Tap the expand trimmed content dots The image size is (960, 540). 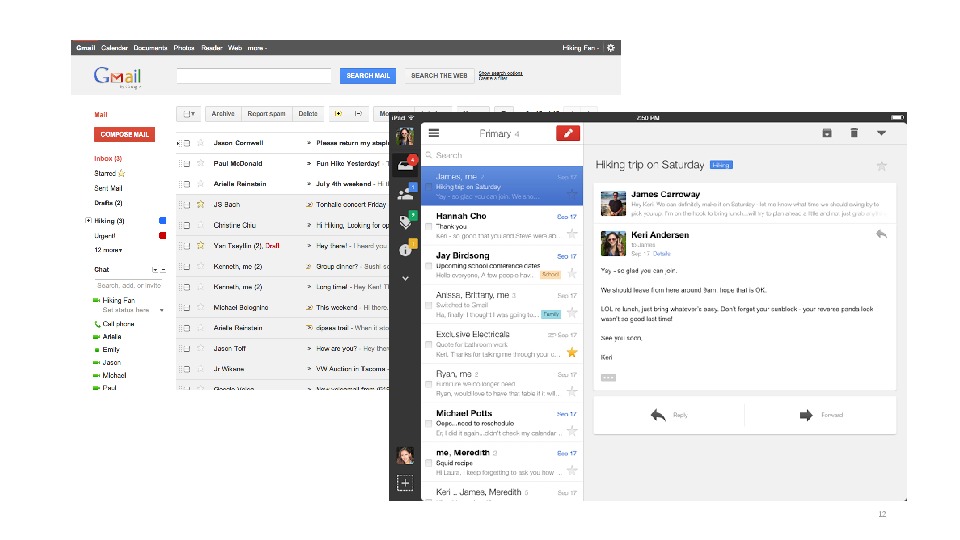(x=608, y=378)
